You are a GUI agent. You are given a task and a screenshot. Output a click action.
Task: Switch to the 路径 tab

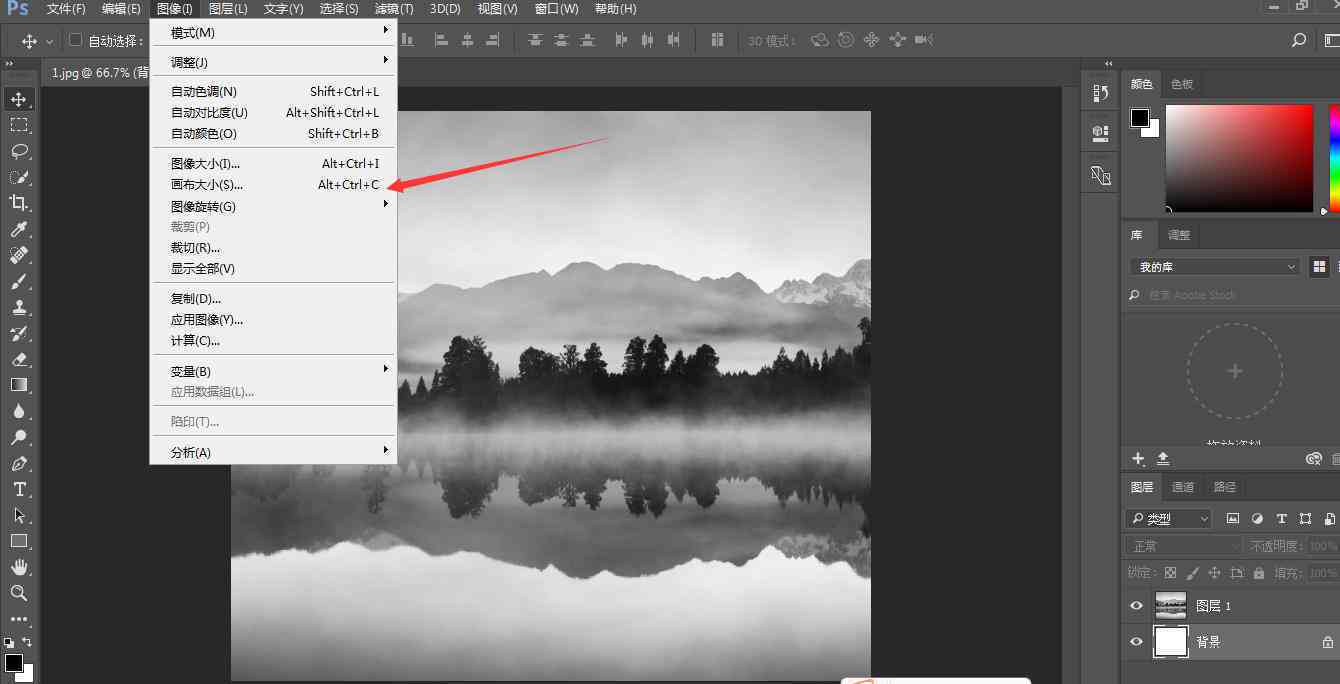pyautogui.click(x=1225, y=487)
